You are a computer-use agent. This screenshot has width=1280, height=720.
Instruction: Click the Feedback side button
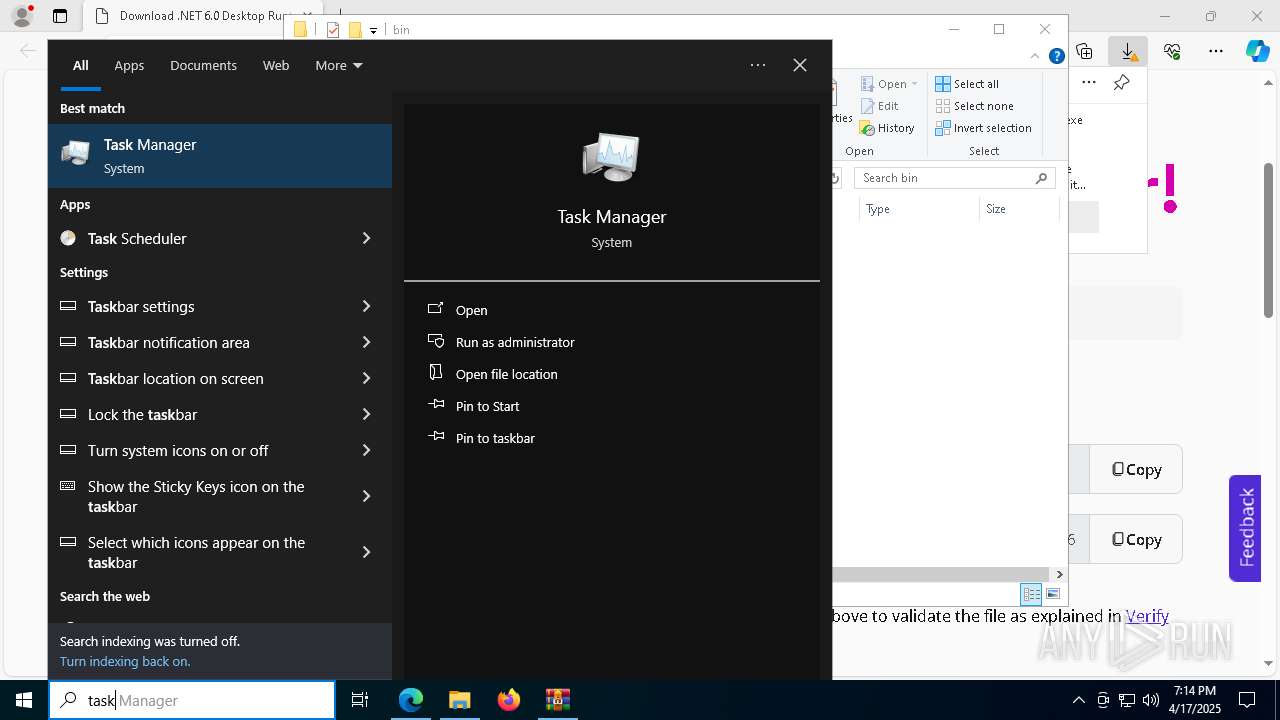point(1245,528)
